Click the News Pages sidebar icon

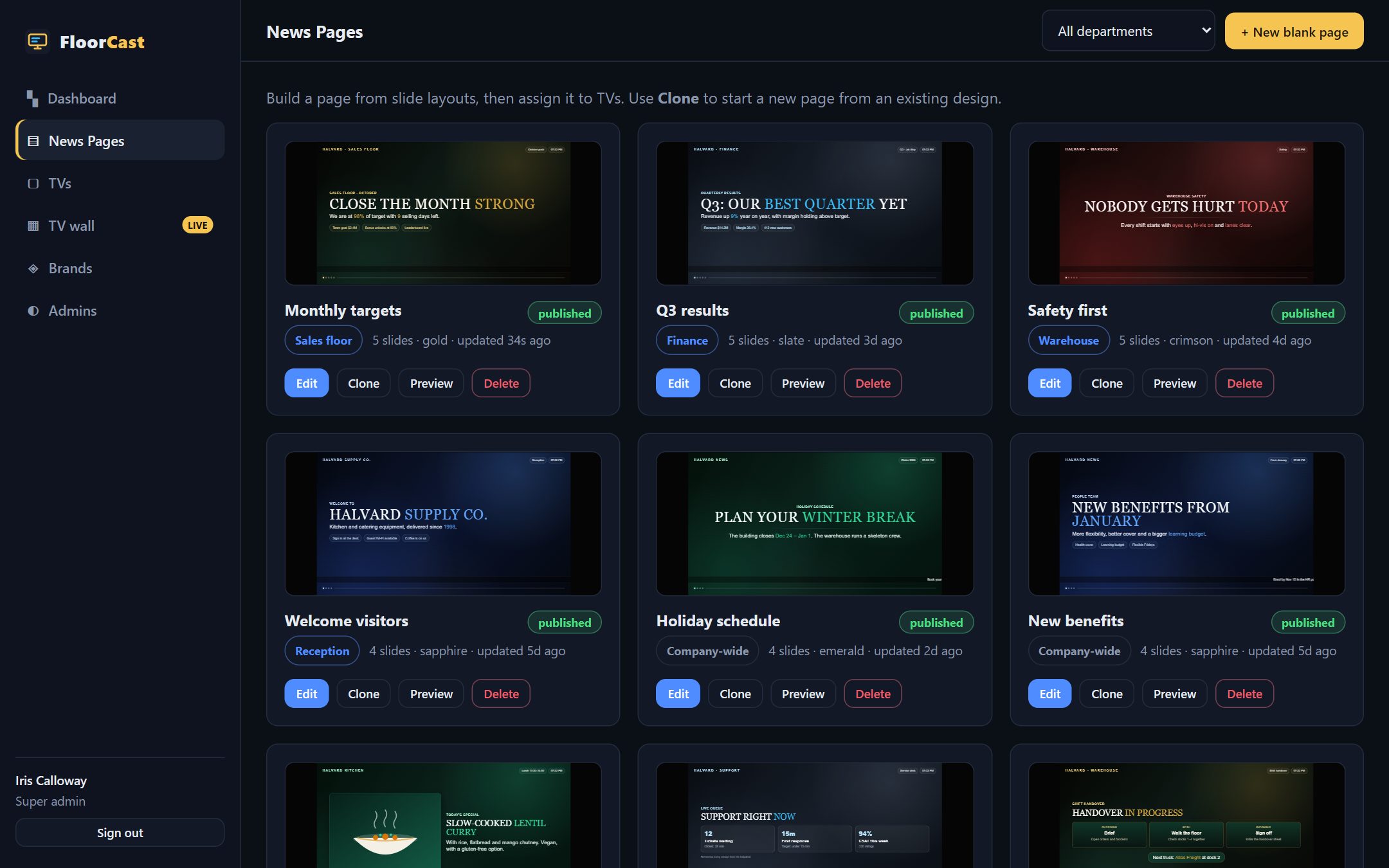33,141
